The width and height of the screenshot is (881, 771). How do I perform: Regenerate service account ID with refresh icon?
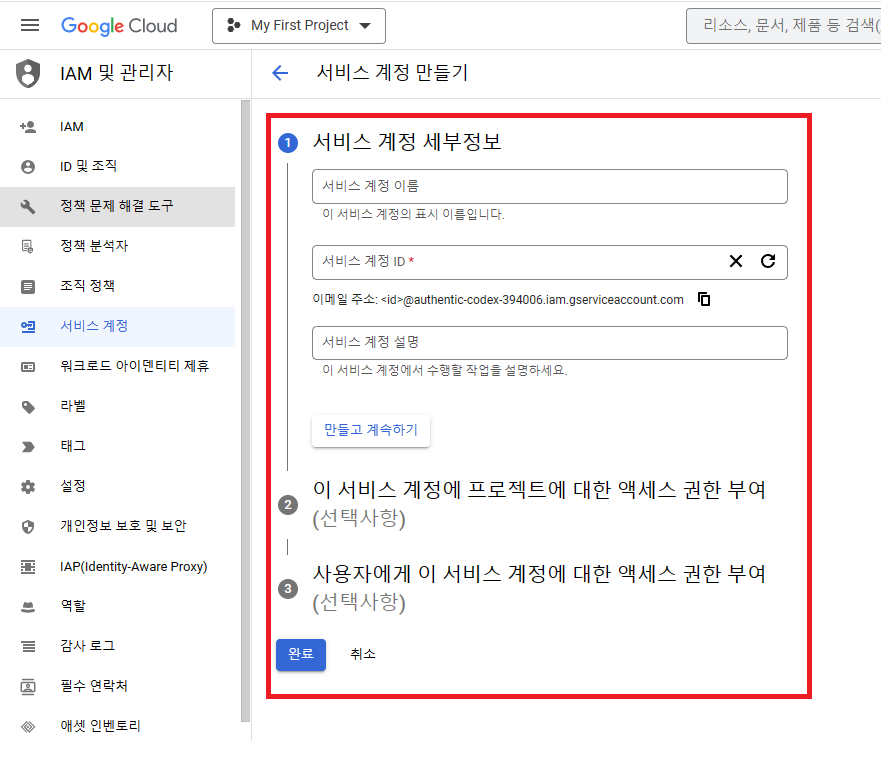click(x=768, y=261)
